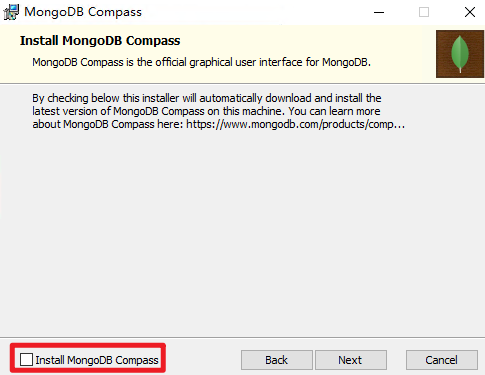Close the MongoDB Compass installer window
The height and width of the screenshot is (375, 485).
coord(470,12)
